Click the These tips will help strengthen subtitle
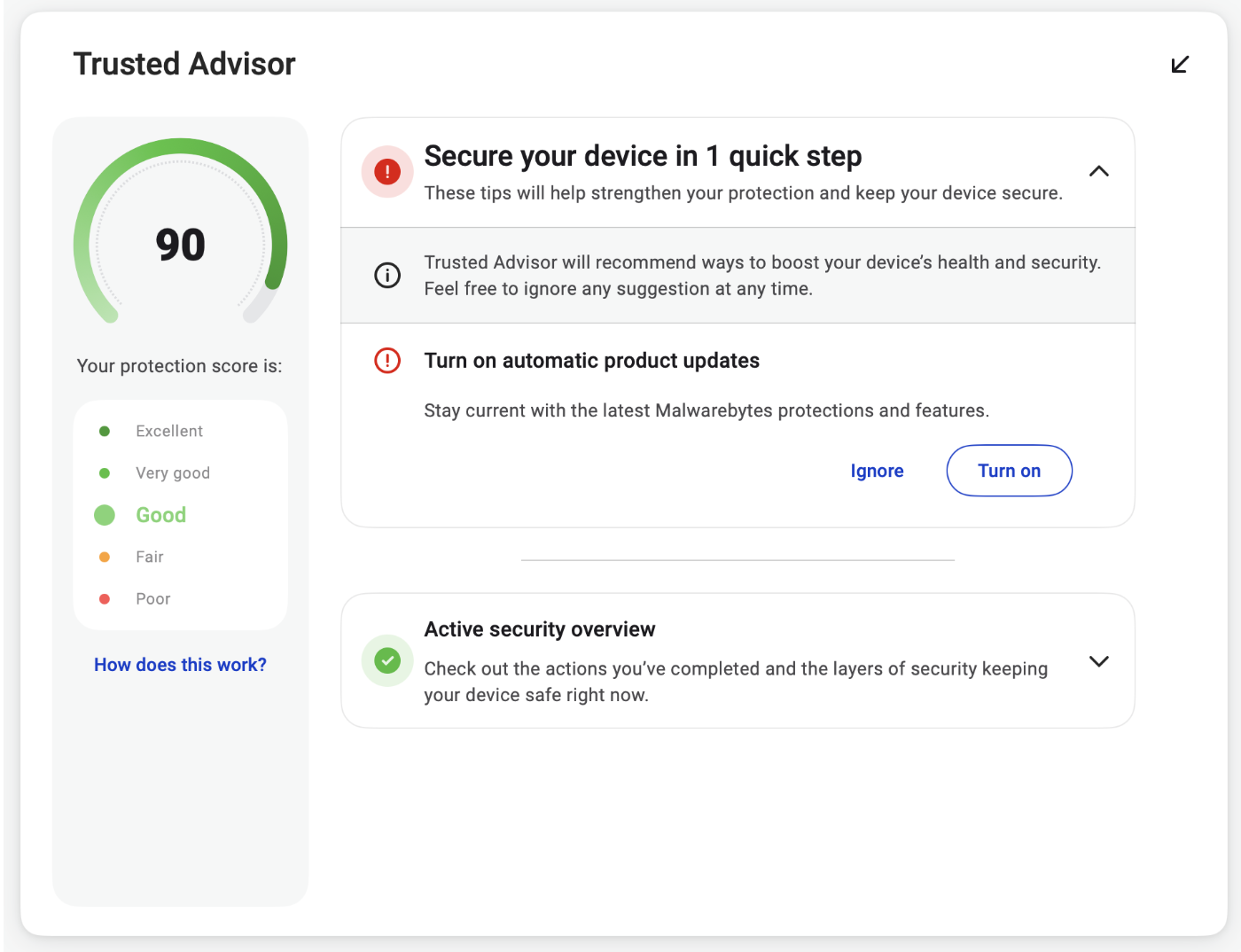Image resolution: width=1241 pixels, height=952 pixels. point(743,193)
